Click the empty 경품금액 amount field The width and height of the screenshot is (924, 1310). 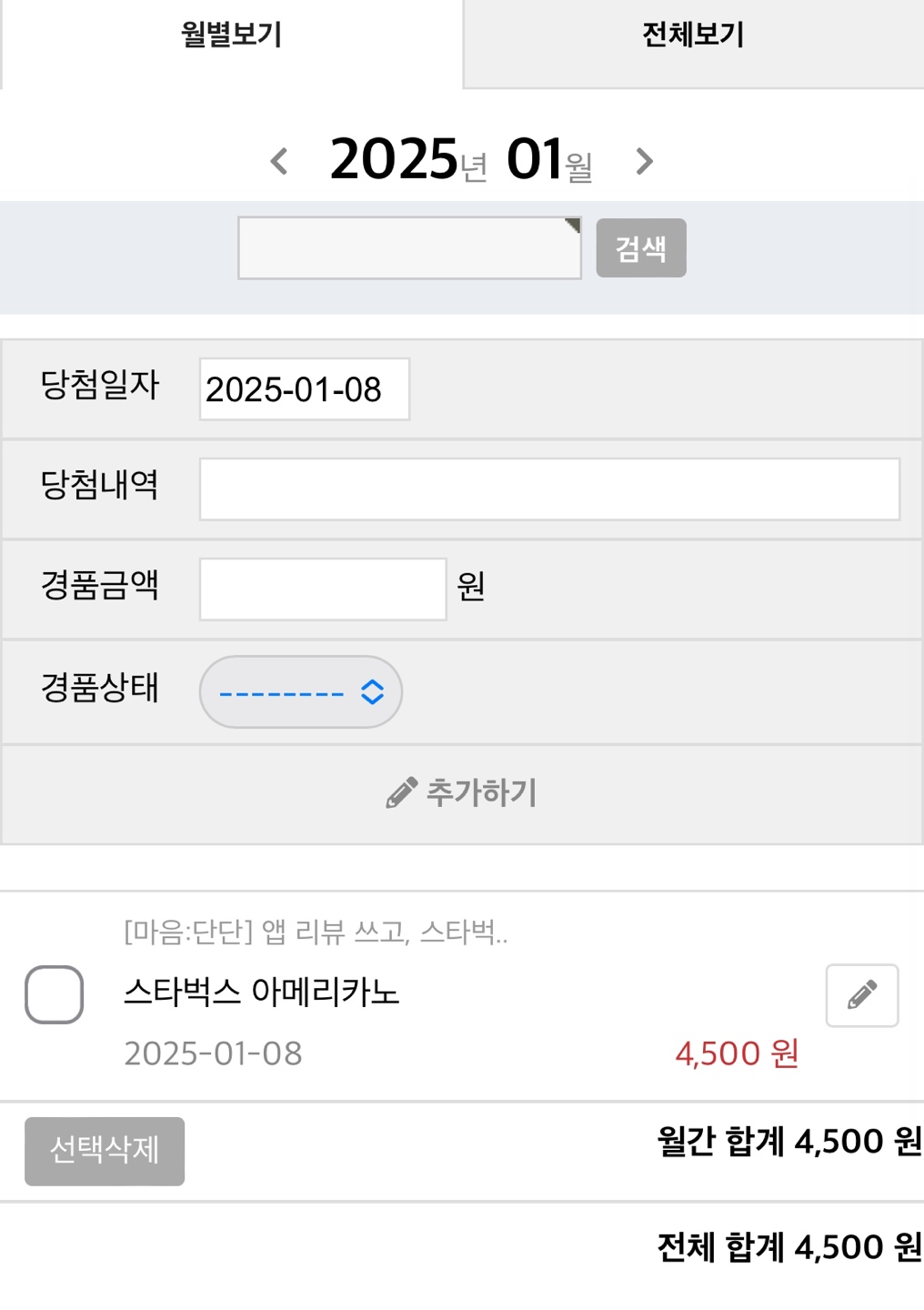click(x=321, y=589)
